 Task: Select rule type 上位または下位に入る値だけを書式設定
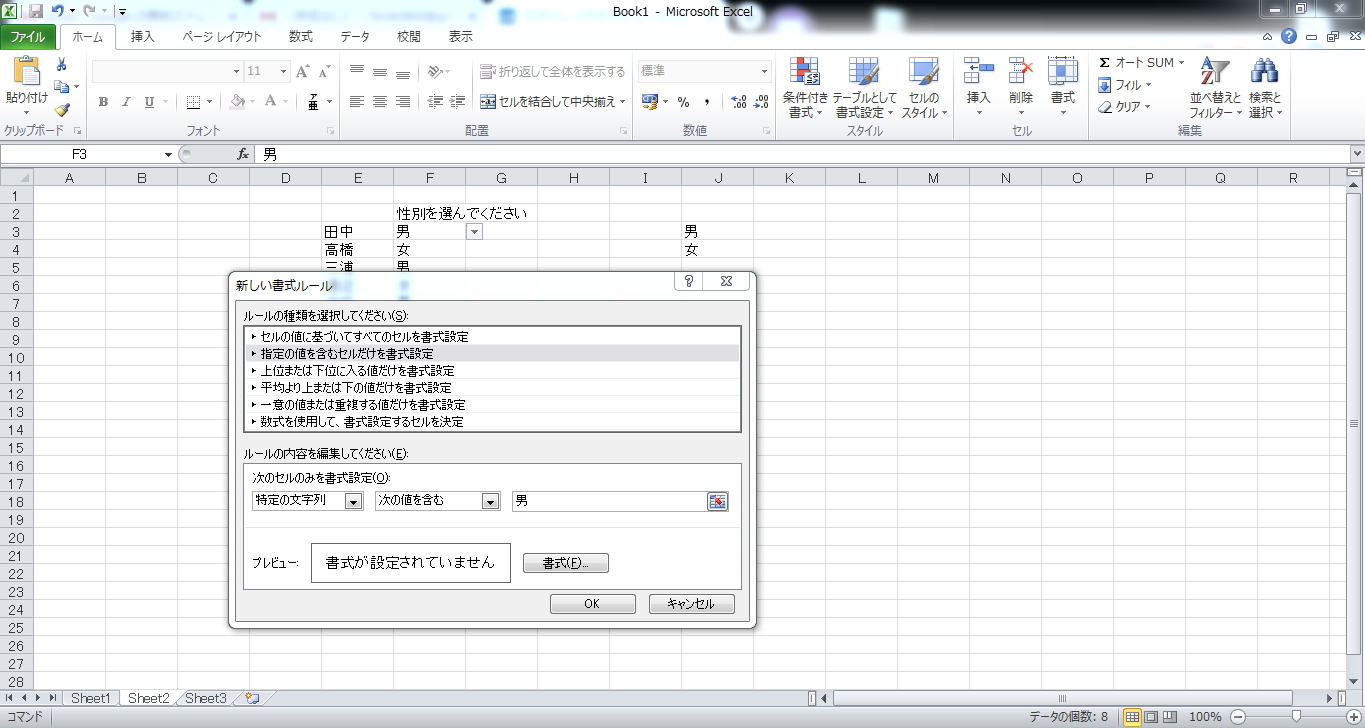coord(491,370)
